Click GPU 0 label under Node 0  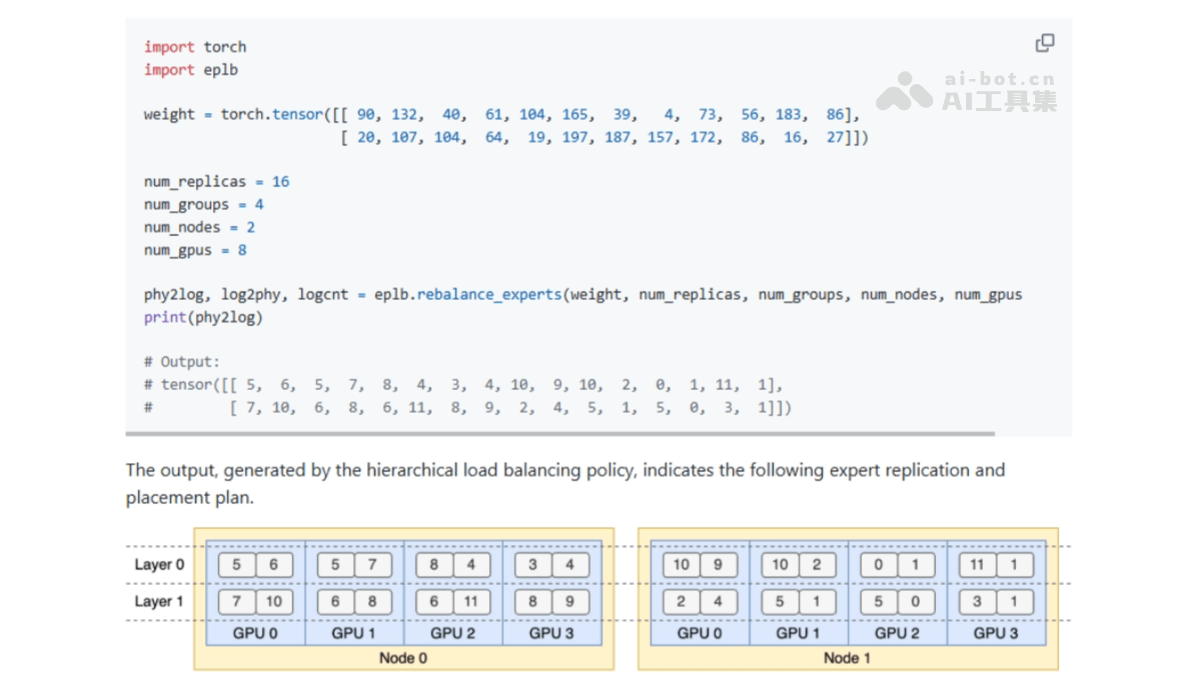[255, 632]
